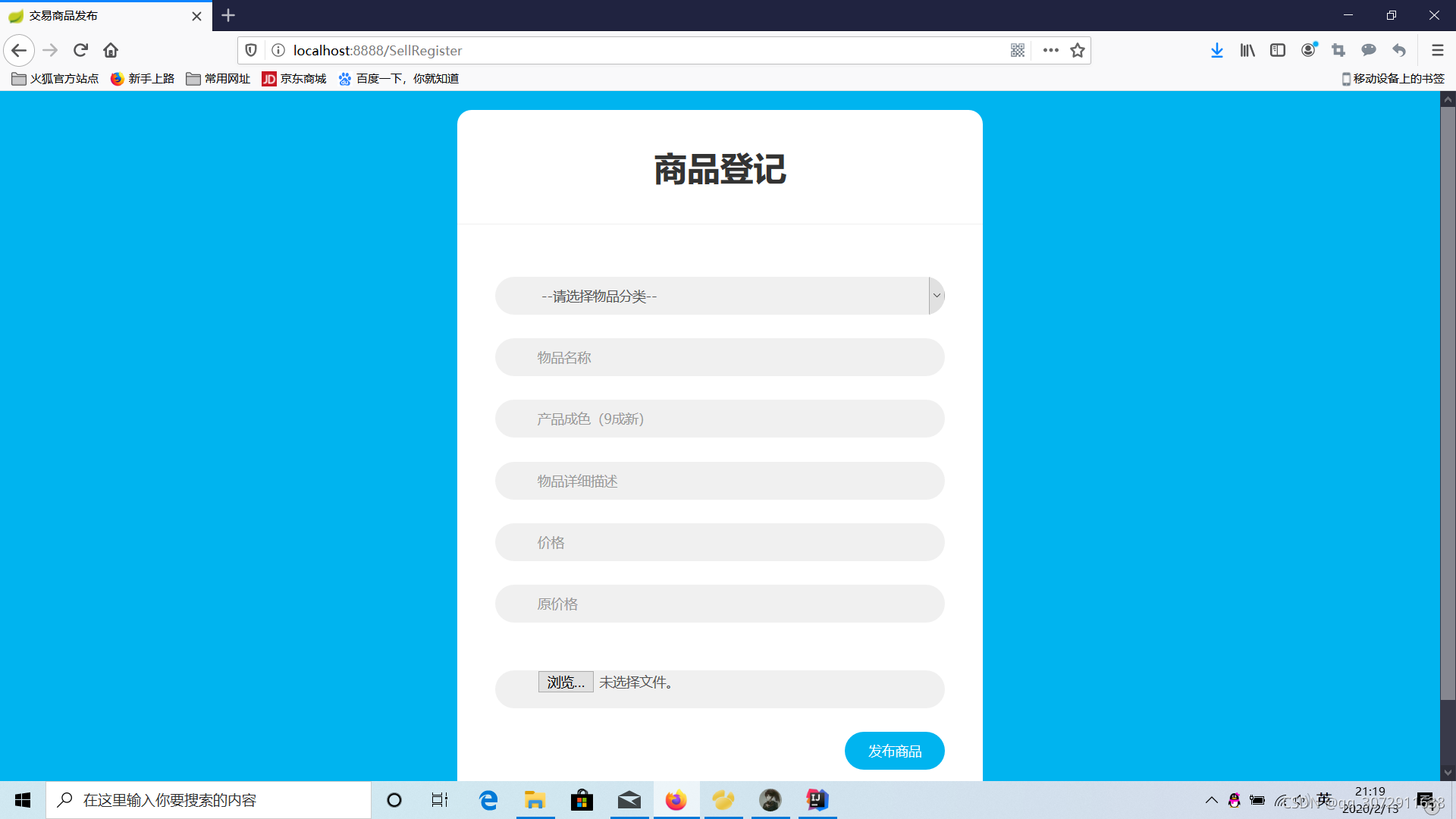Submit form with 发布商品 button

895,751
